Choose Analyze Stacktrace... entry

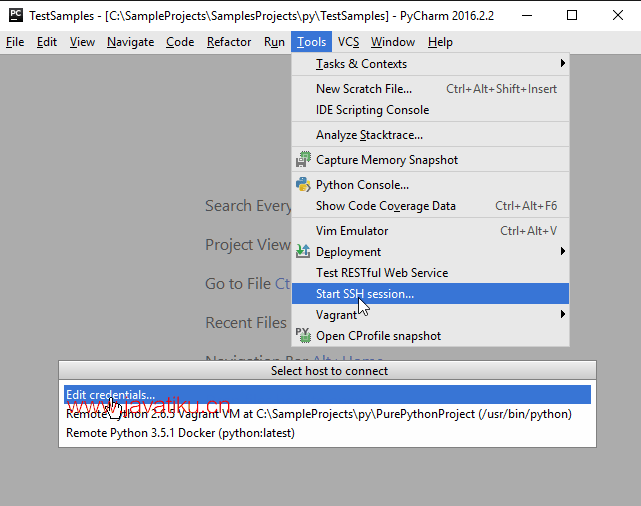click(x=430, y=134)
